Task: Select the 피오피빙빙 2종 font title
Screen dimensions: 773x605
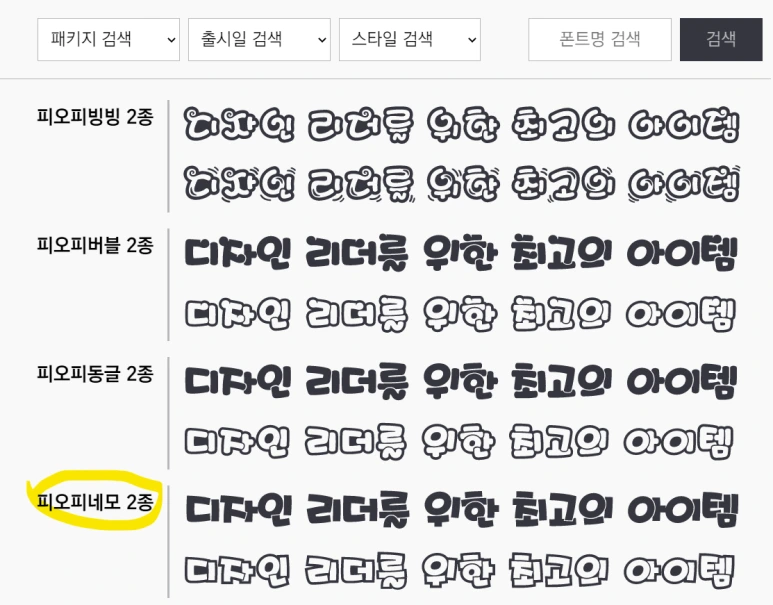Action: (x=95, y=117)
